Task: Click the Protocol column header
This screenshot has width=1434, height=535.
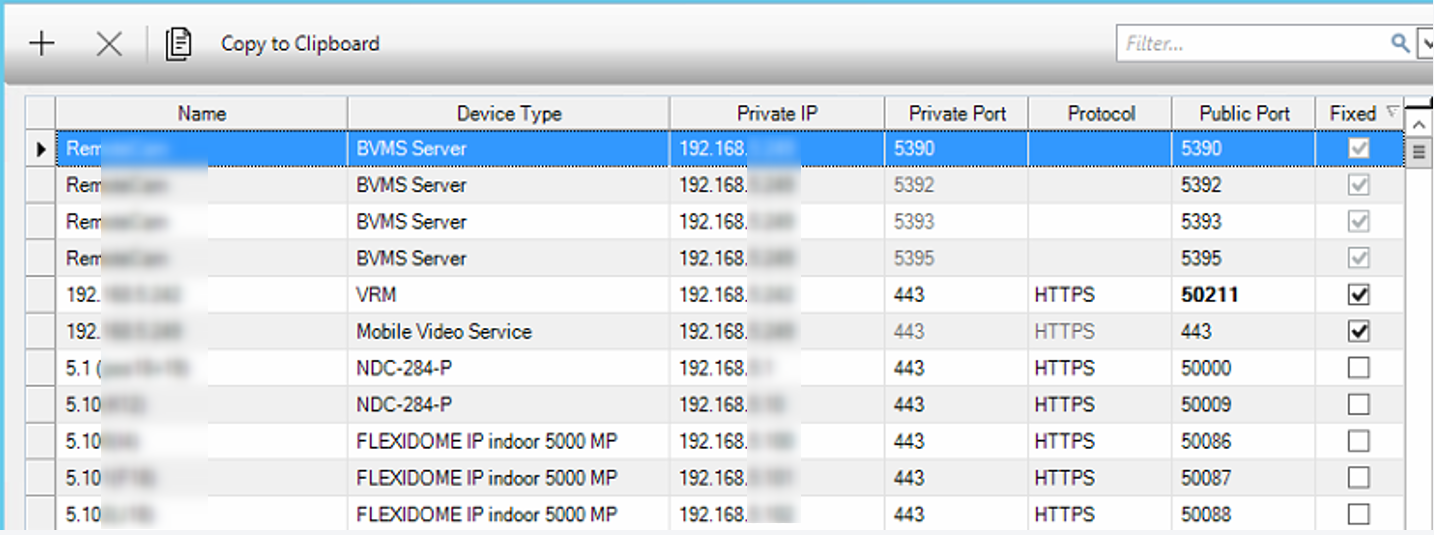Action: pyautogui.click(x=1101, y=114)
